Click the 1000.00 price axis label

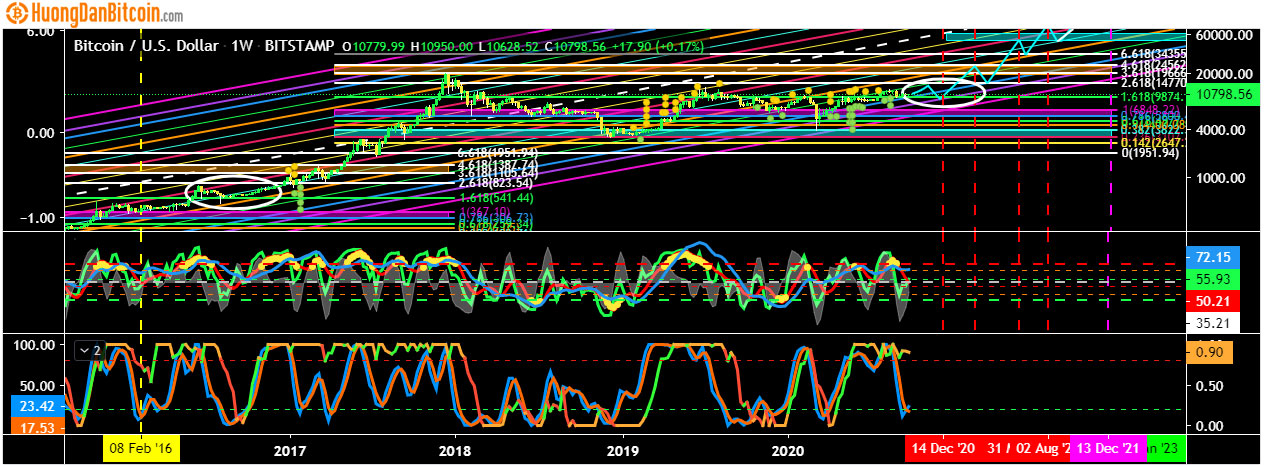[1220, 178]
